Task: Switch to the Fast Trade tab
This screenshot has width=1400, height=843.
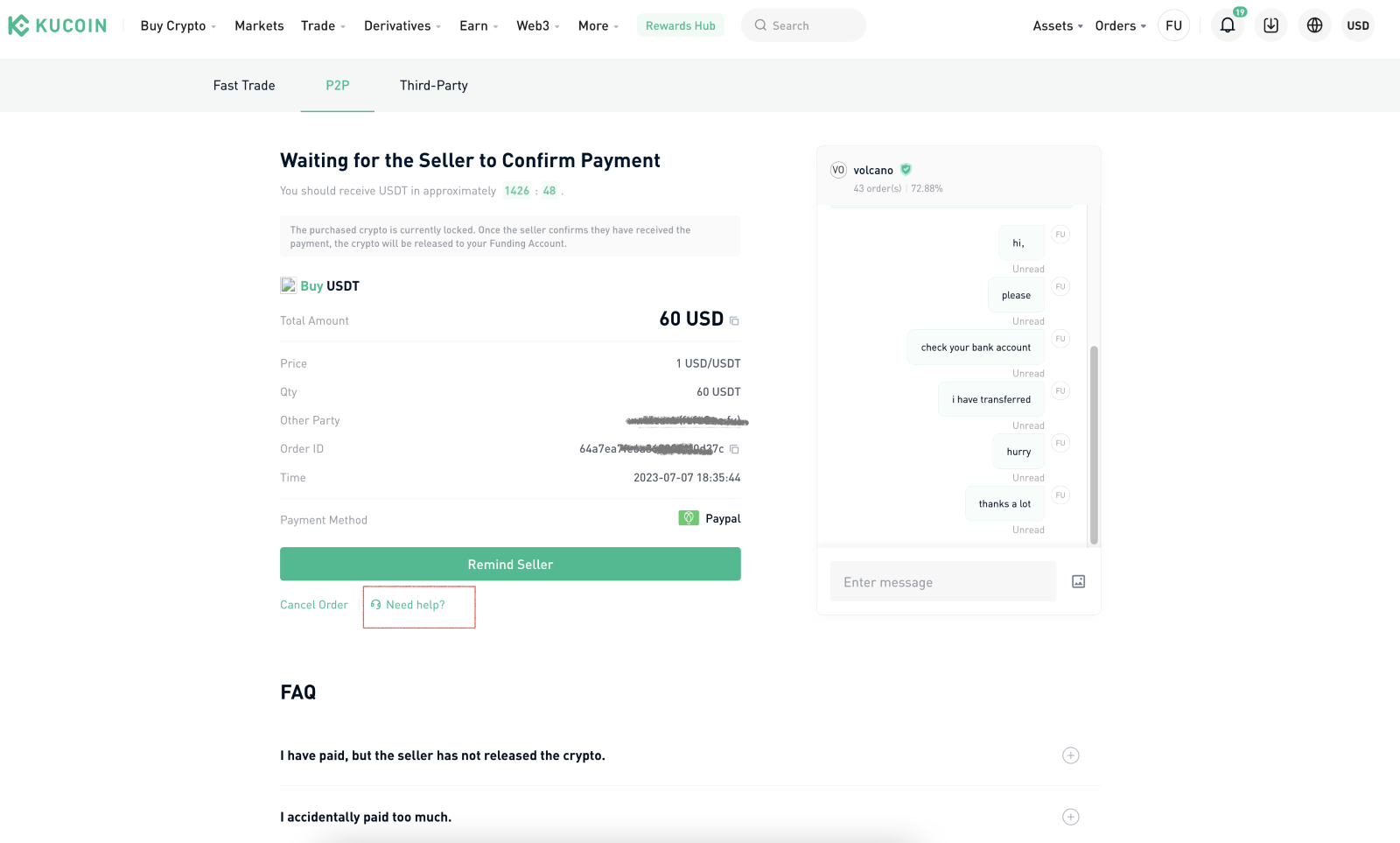Action: pyautogui.click(x=244, y=85)
